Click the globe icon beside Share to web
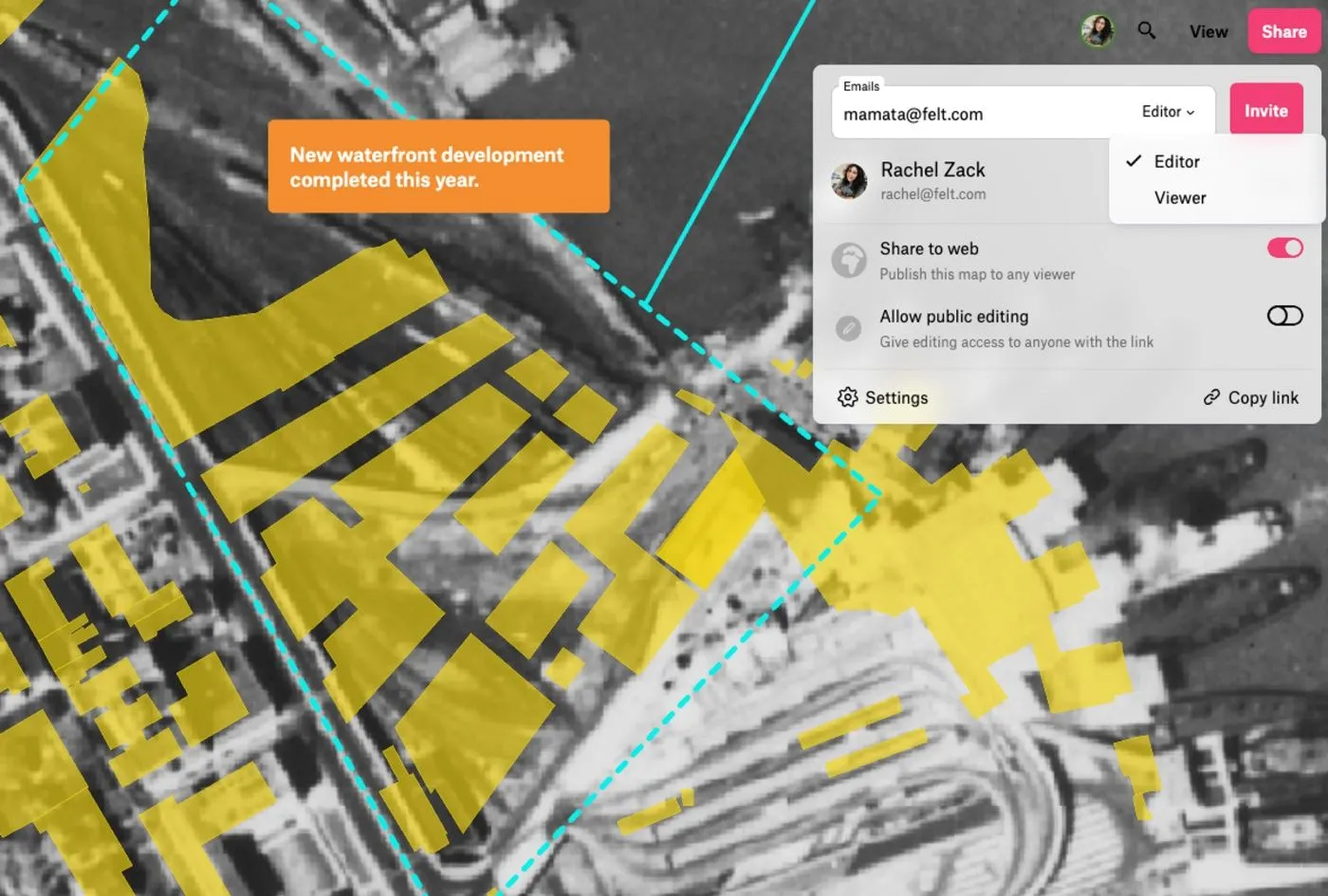Image resolution: width=1328 pixels, height=896 pixels. 849,260
